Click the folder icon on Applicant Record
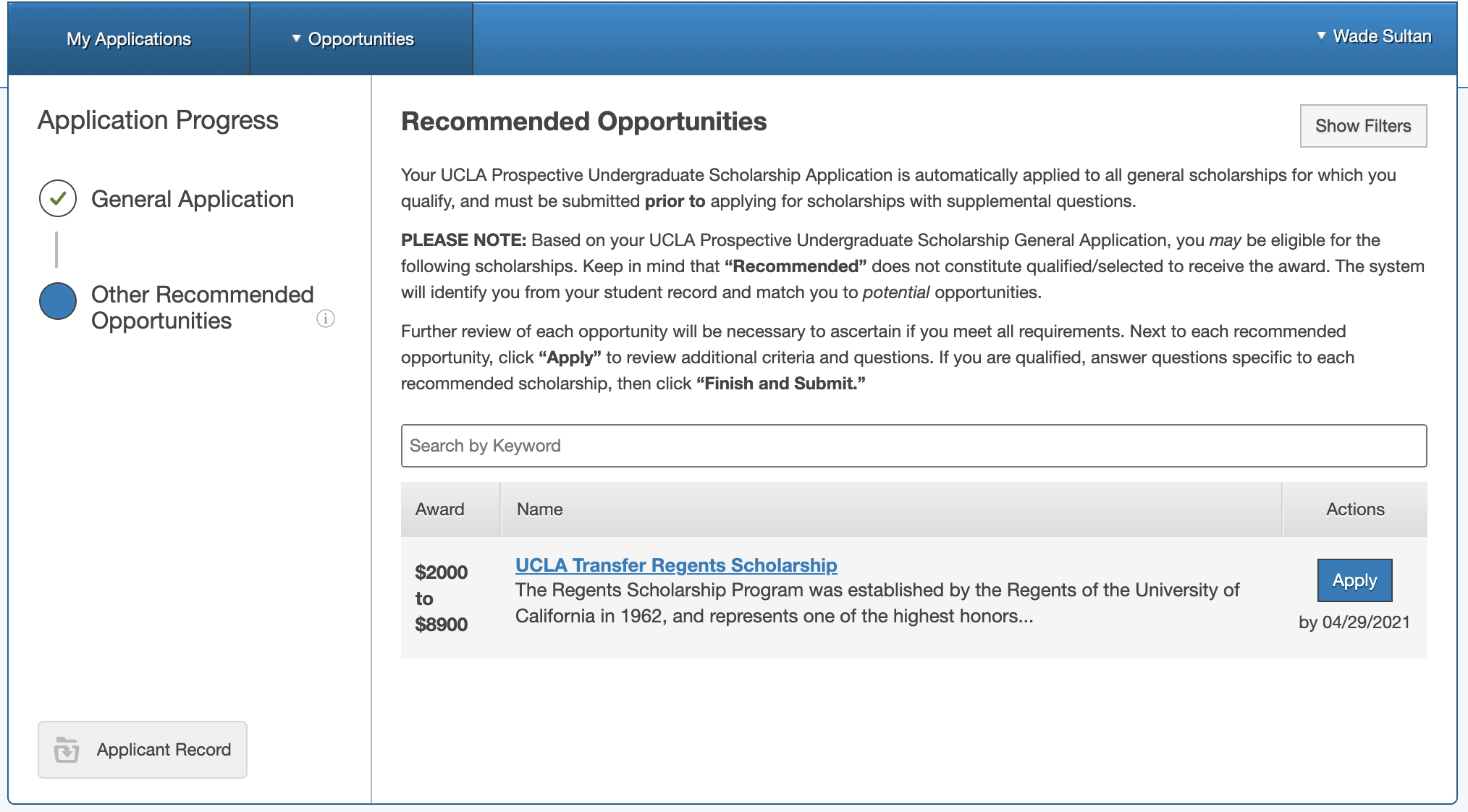This screenshot has width=1468, height=812. coord(67,750)
